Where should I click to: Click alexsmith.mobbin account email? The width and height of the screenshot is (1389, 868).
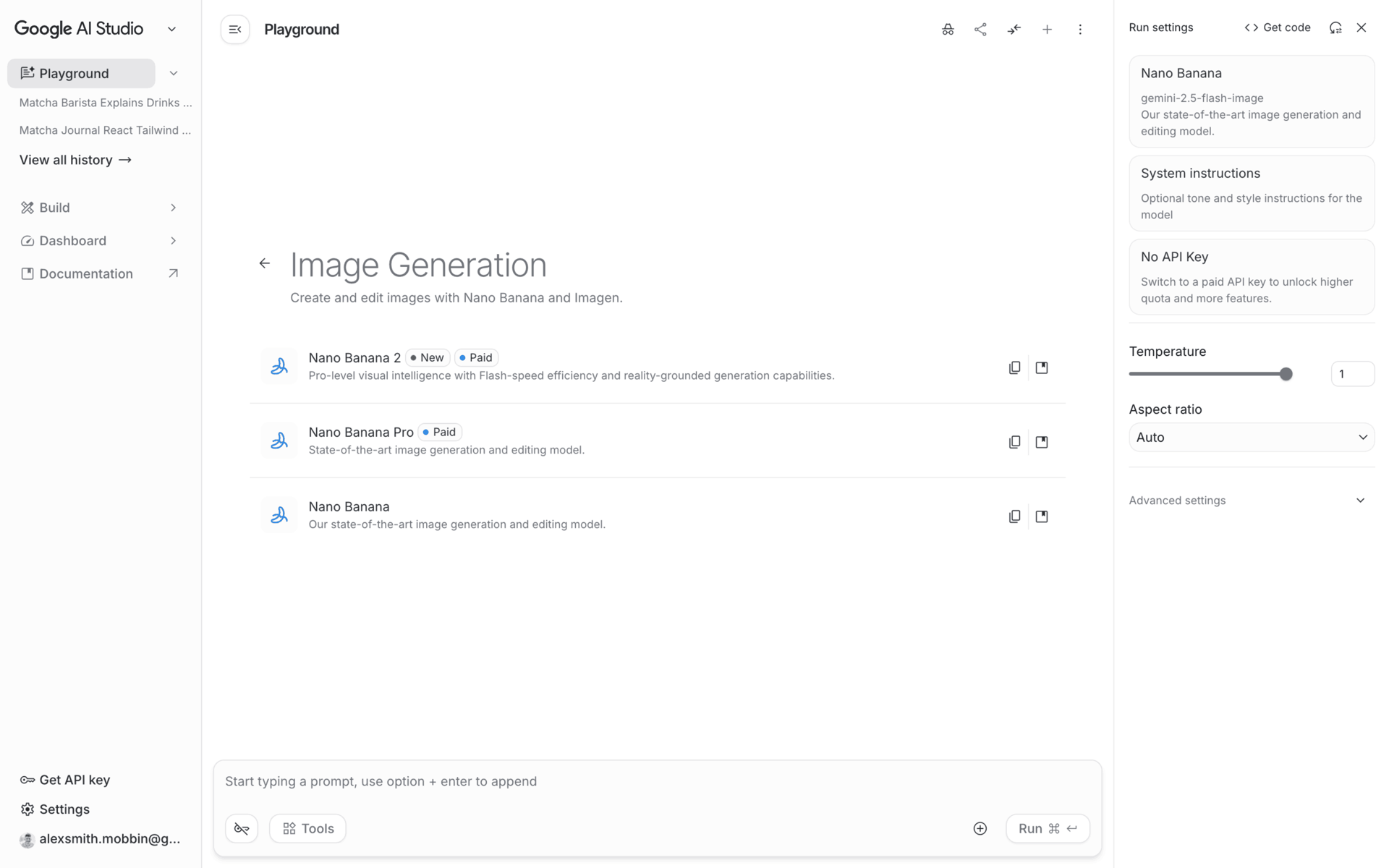coord(109,839)
